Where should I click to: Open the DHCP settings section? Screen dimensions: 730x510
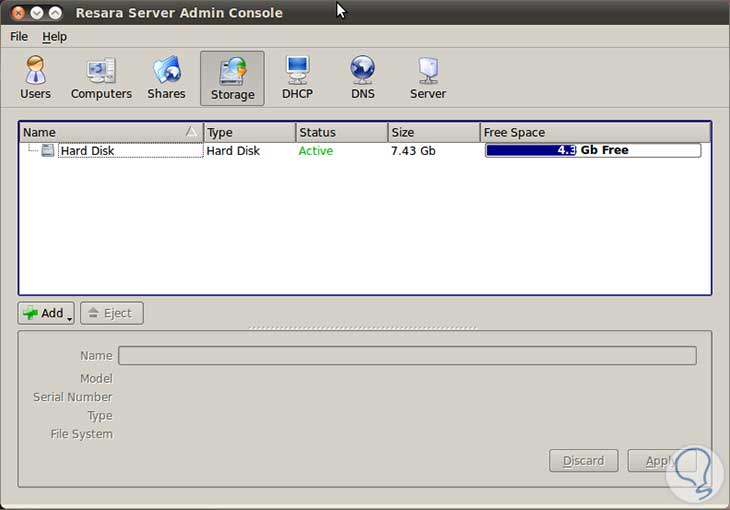point(297,78)
